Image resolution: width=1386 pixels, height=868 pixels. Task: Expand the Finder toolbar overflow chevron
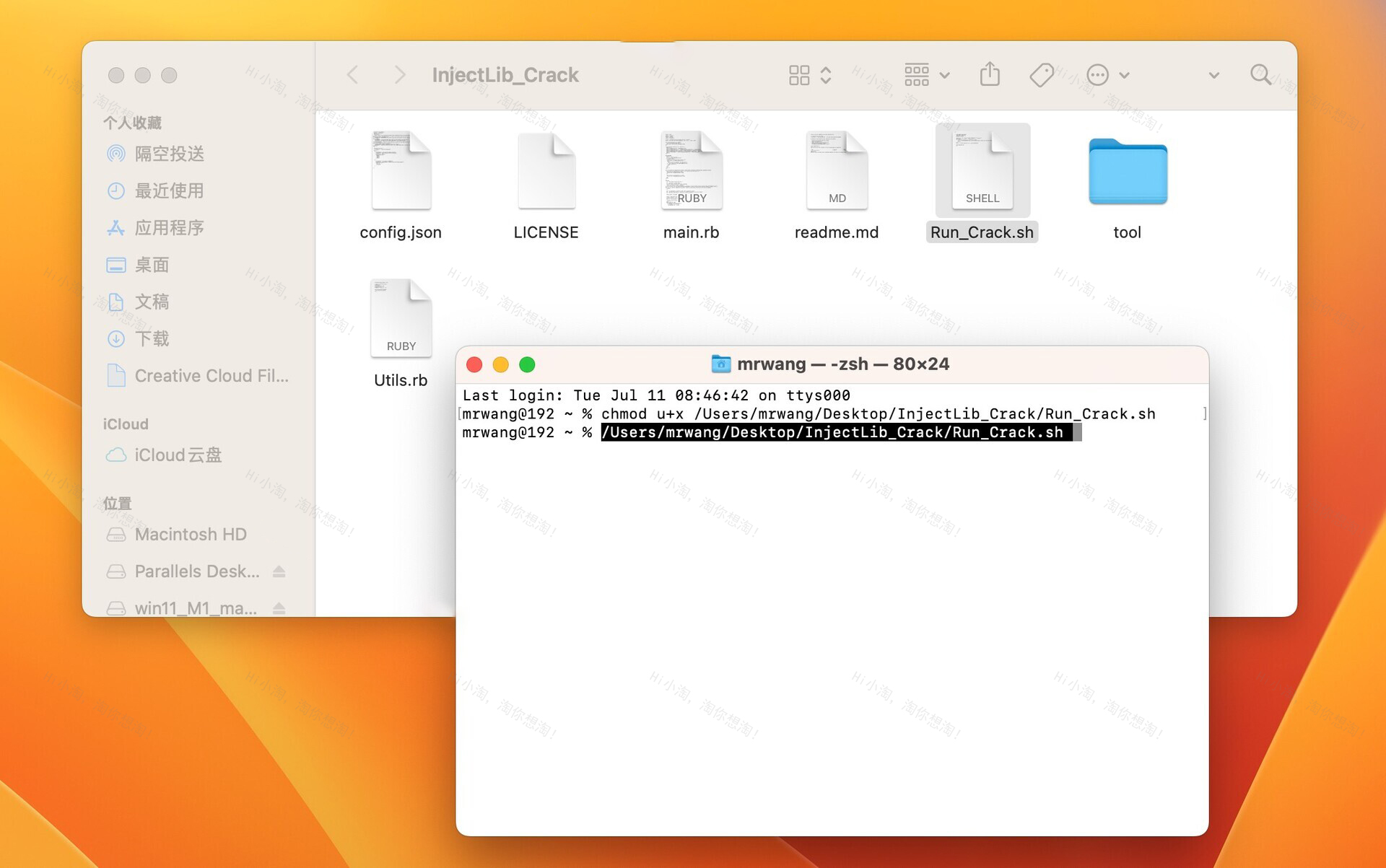(1214, 76)
